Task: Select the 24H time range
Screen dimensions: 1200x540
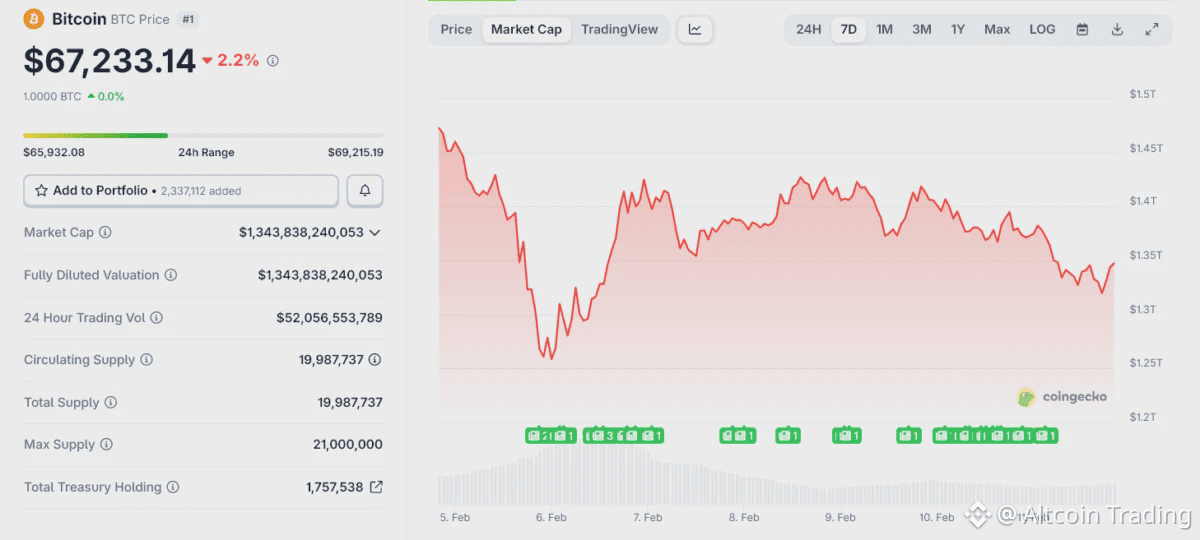Action: point(808,29)
